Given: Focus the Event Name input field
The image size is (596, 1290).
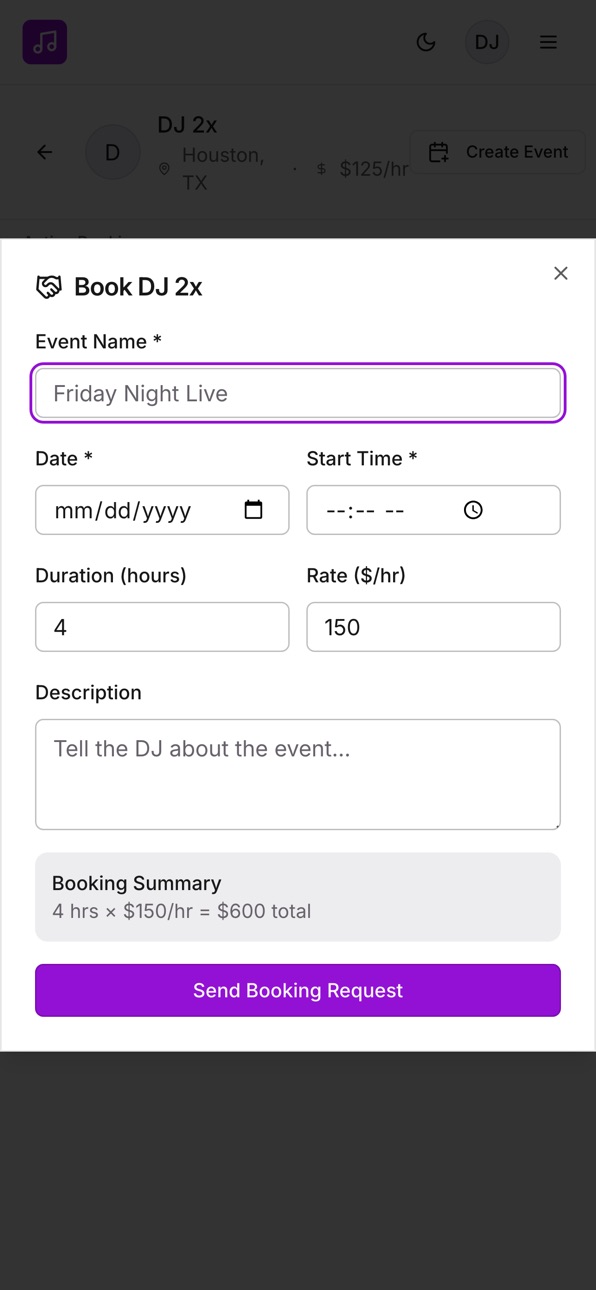Looking at the screenshot, I should [x=298, y=393].
